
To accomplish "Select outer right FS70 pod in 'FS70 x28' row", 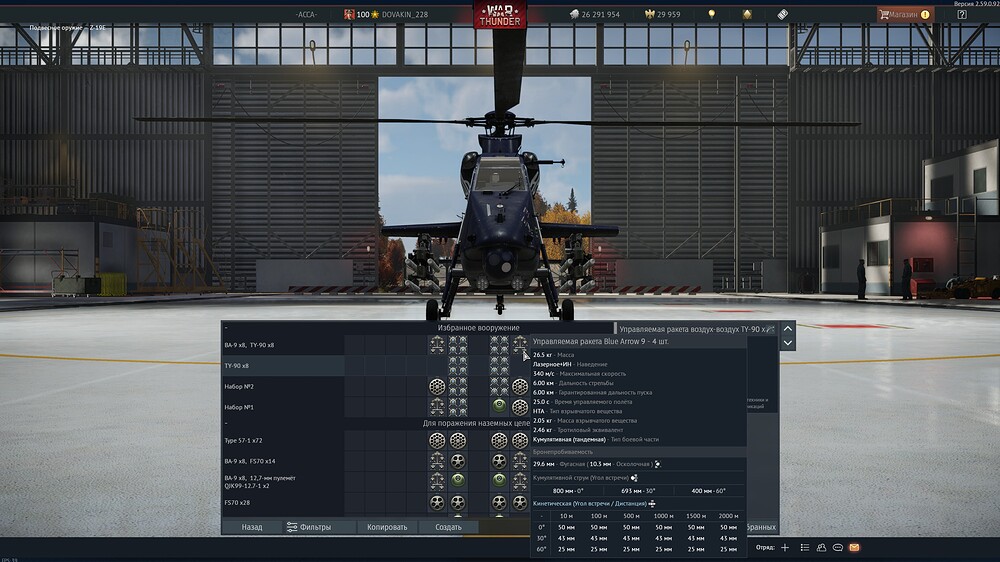I will 520,503.
